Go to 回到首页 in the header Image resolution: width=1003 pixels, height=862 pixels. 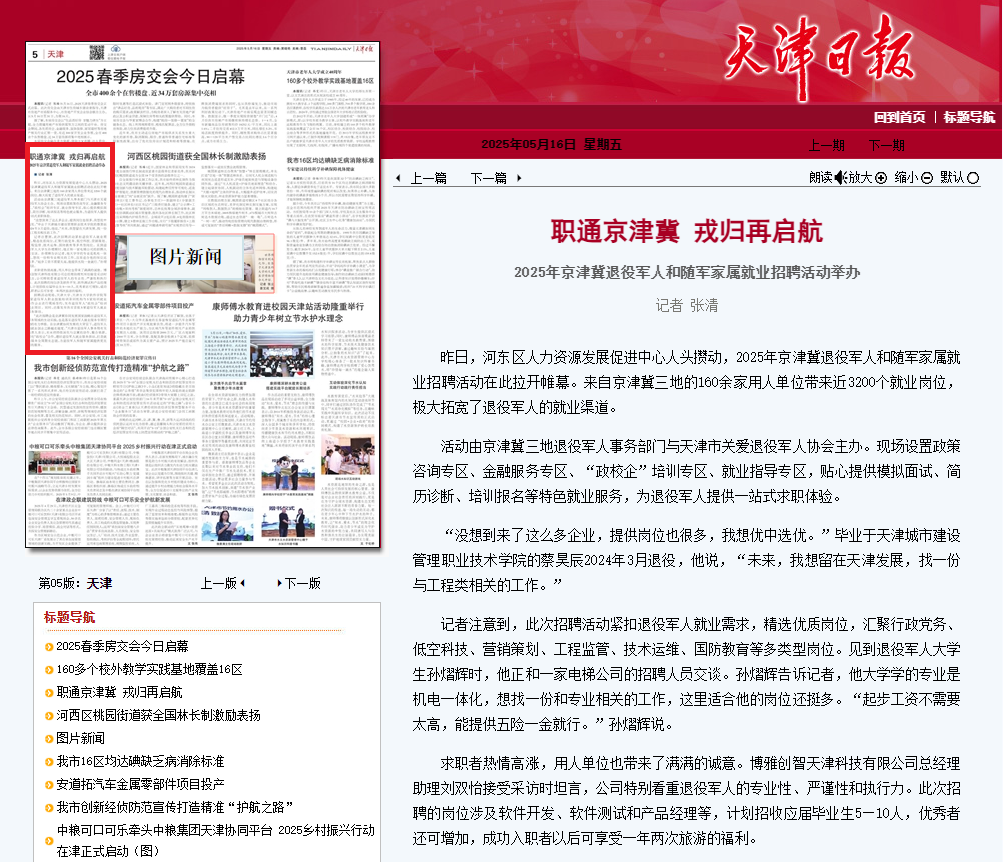point(899,117)
